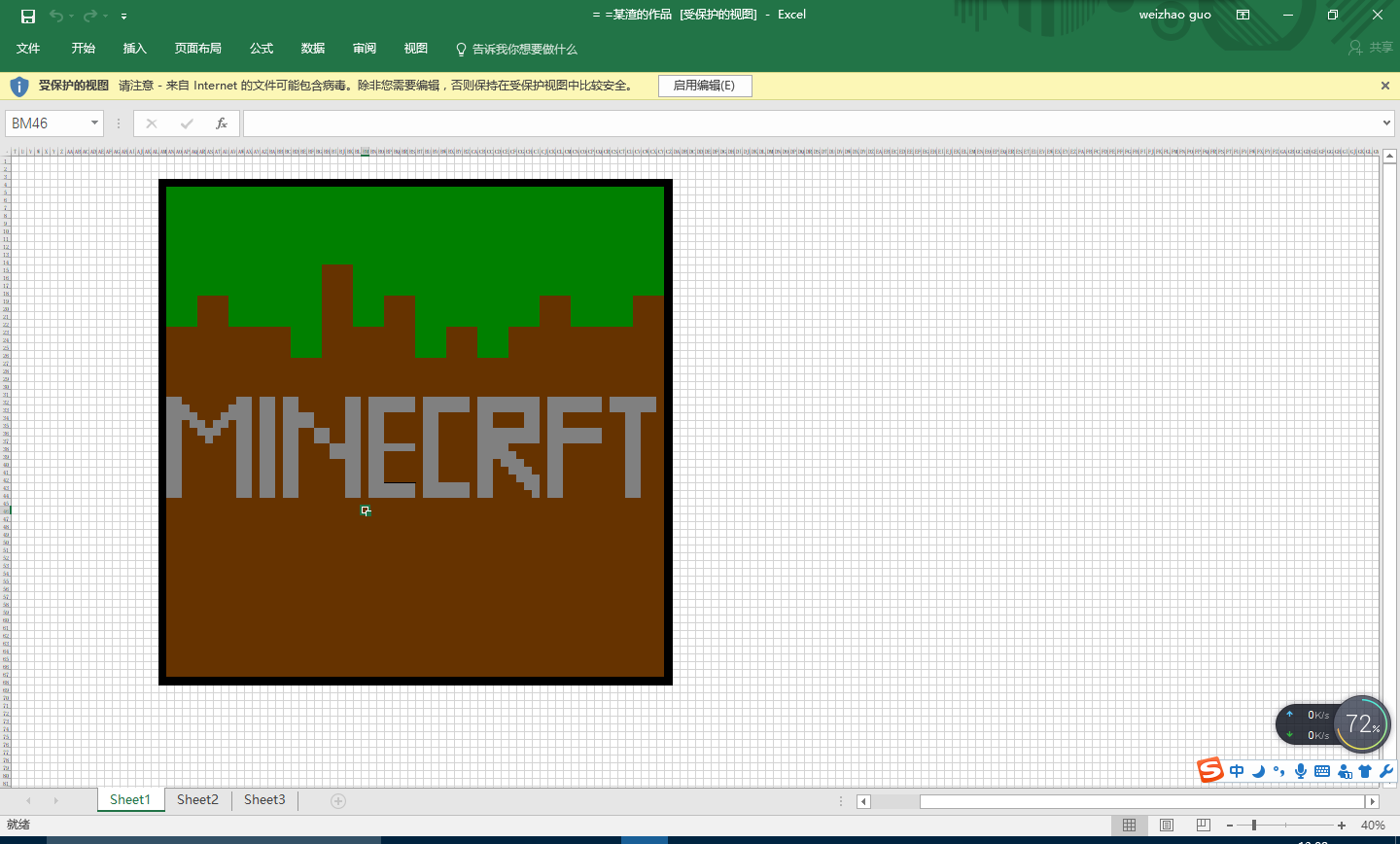Click the previous sheet navigation arrow

28,801
